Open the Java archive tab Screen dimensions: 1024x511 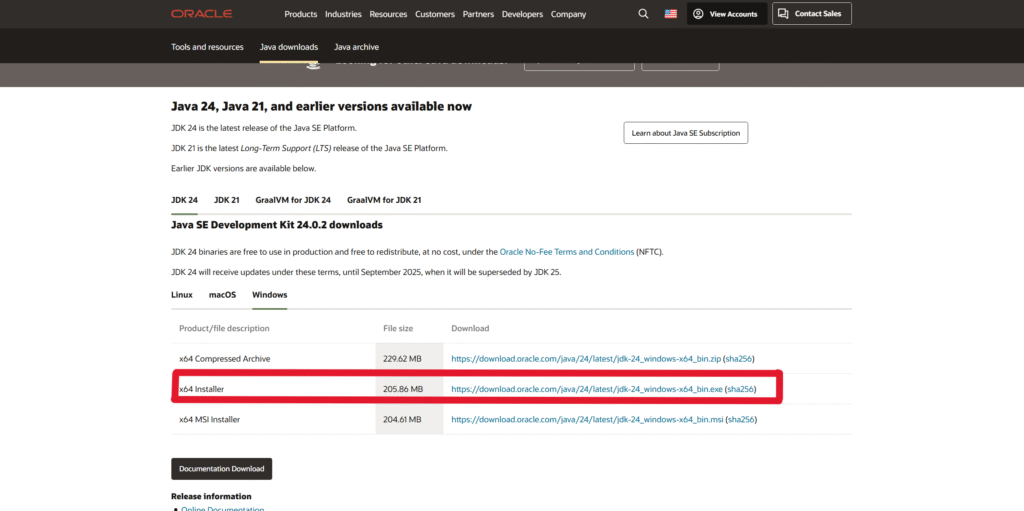pyautogui.click(x=356, y=47)
